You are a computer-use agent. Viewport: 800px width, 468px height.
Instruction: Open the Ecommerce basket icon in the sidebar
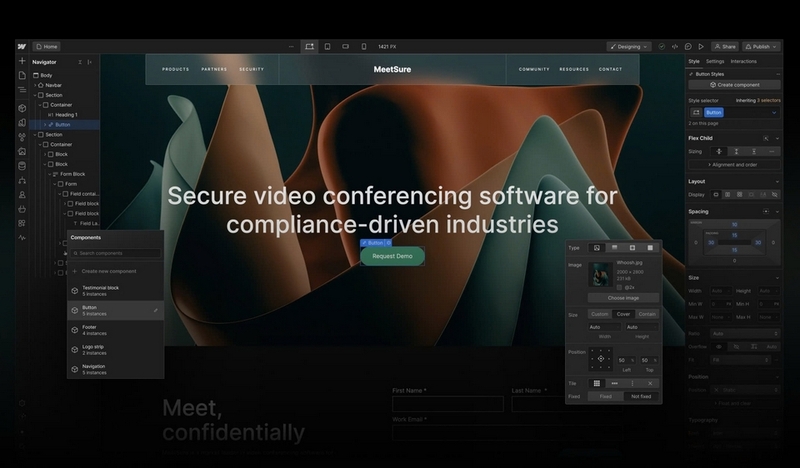tap(22, 209)
